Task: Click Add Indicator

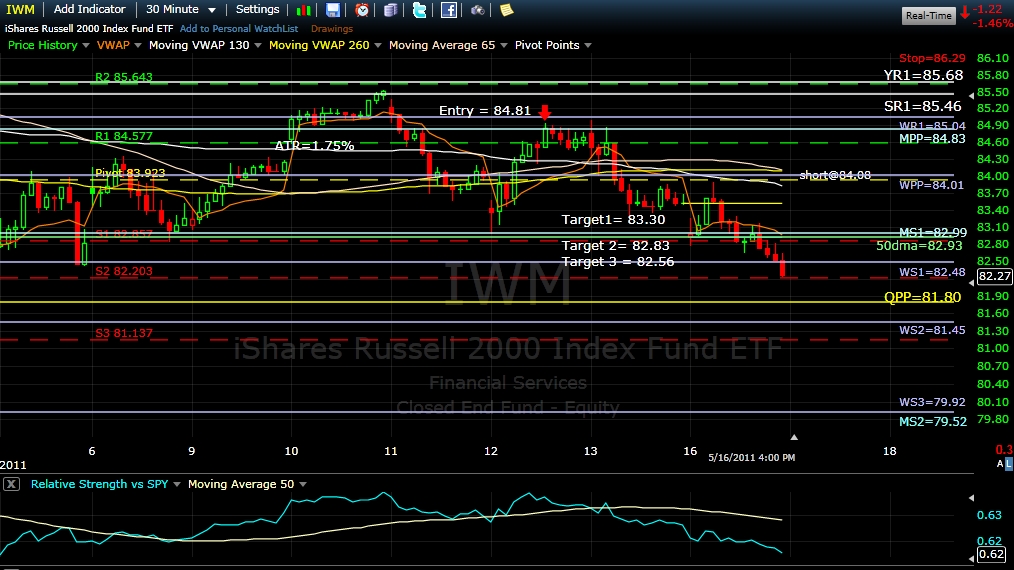Action: [89, 10]
